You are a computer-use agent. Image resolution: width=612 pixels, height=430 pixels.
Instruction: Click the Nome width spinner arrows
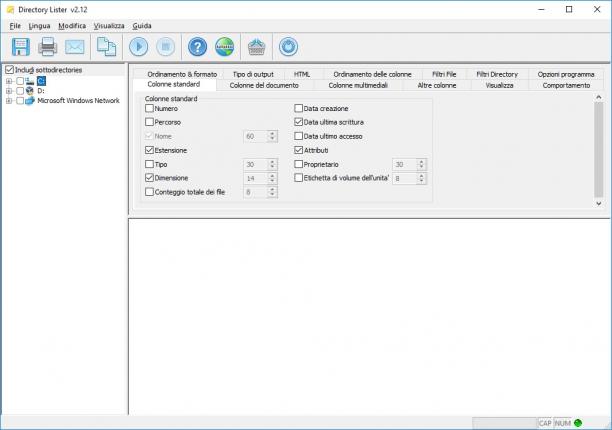click(x=272, y=136)
